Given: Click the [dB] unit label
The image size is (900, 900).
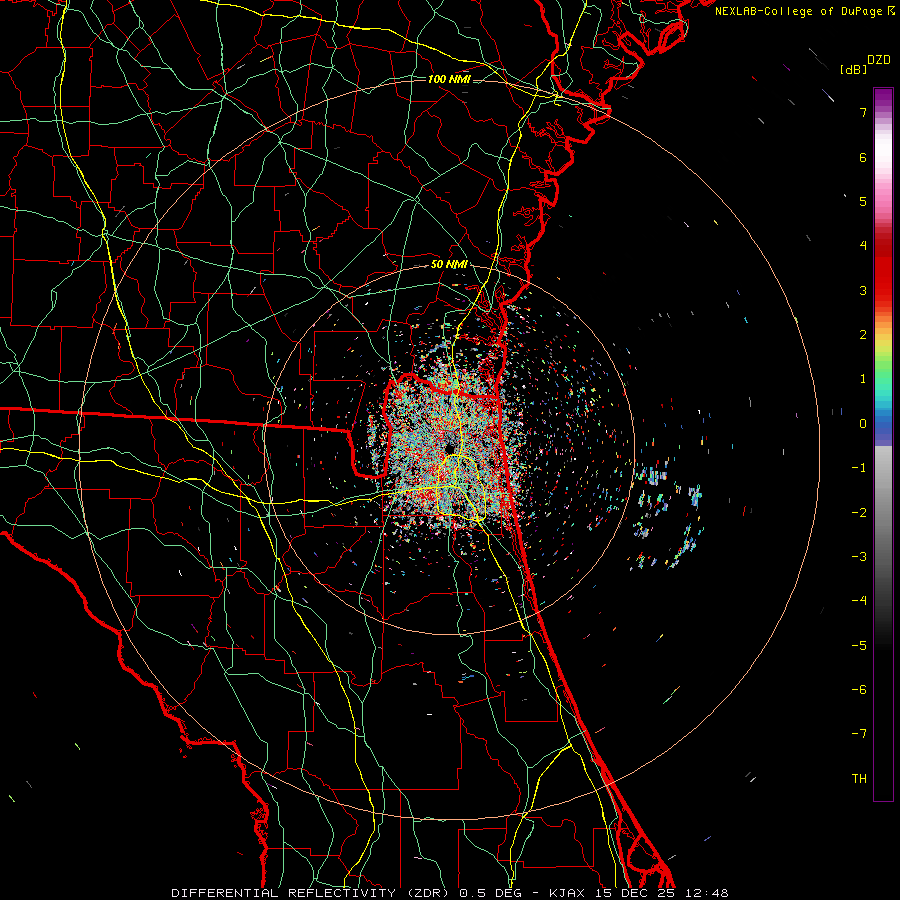Looking at the screenshot, I should tap(854, 69).
